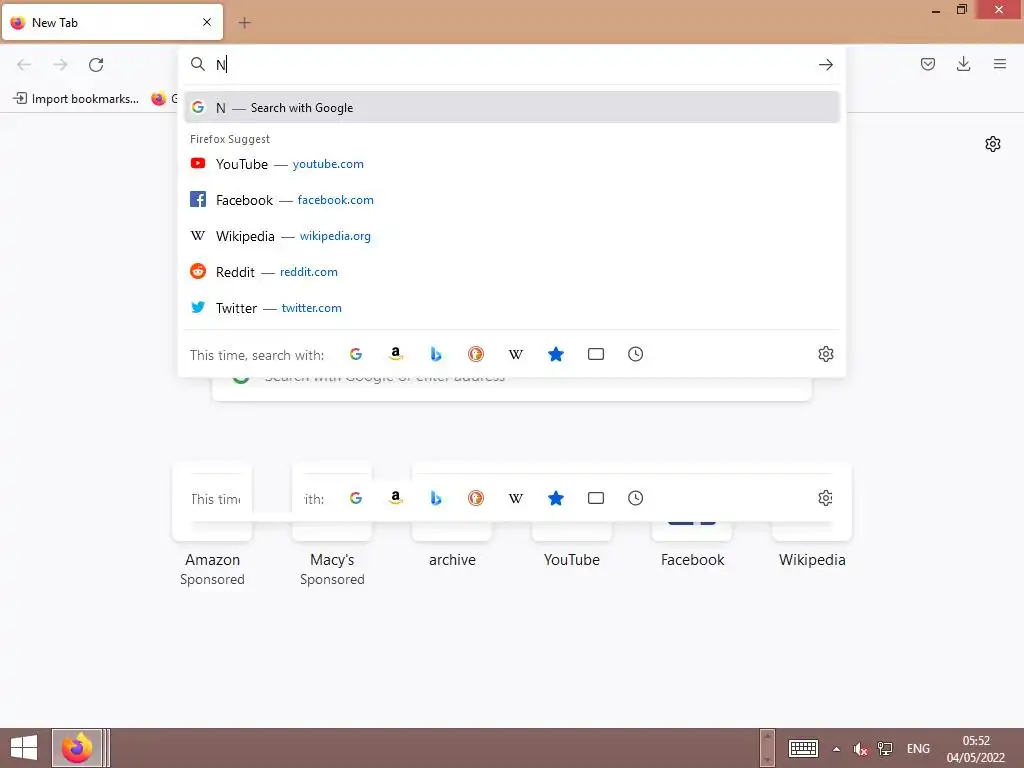Image resolution: width=1024 pixels, height=768 pixels.
Task: Go back with the back arrow button
Action: (x=24, y=65)
